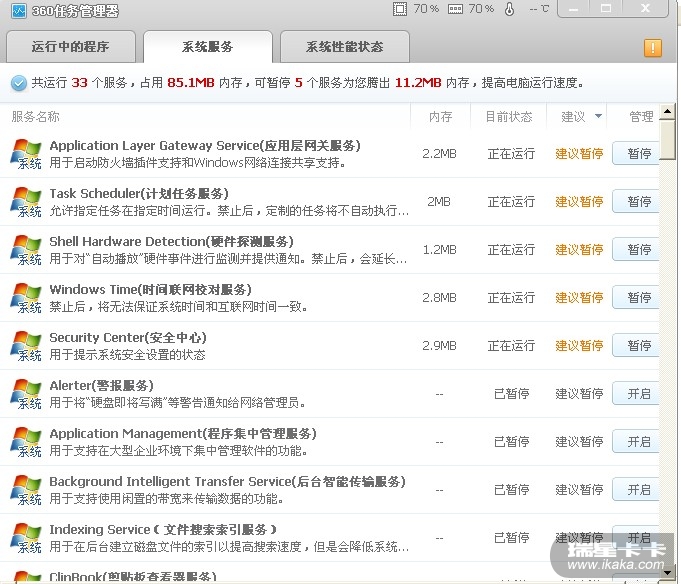681x584 pixels.
Task: Select Application Layer Gateway Service name text
Action: click(205, 145)
